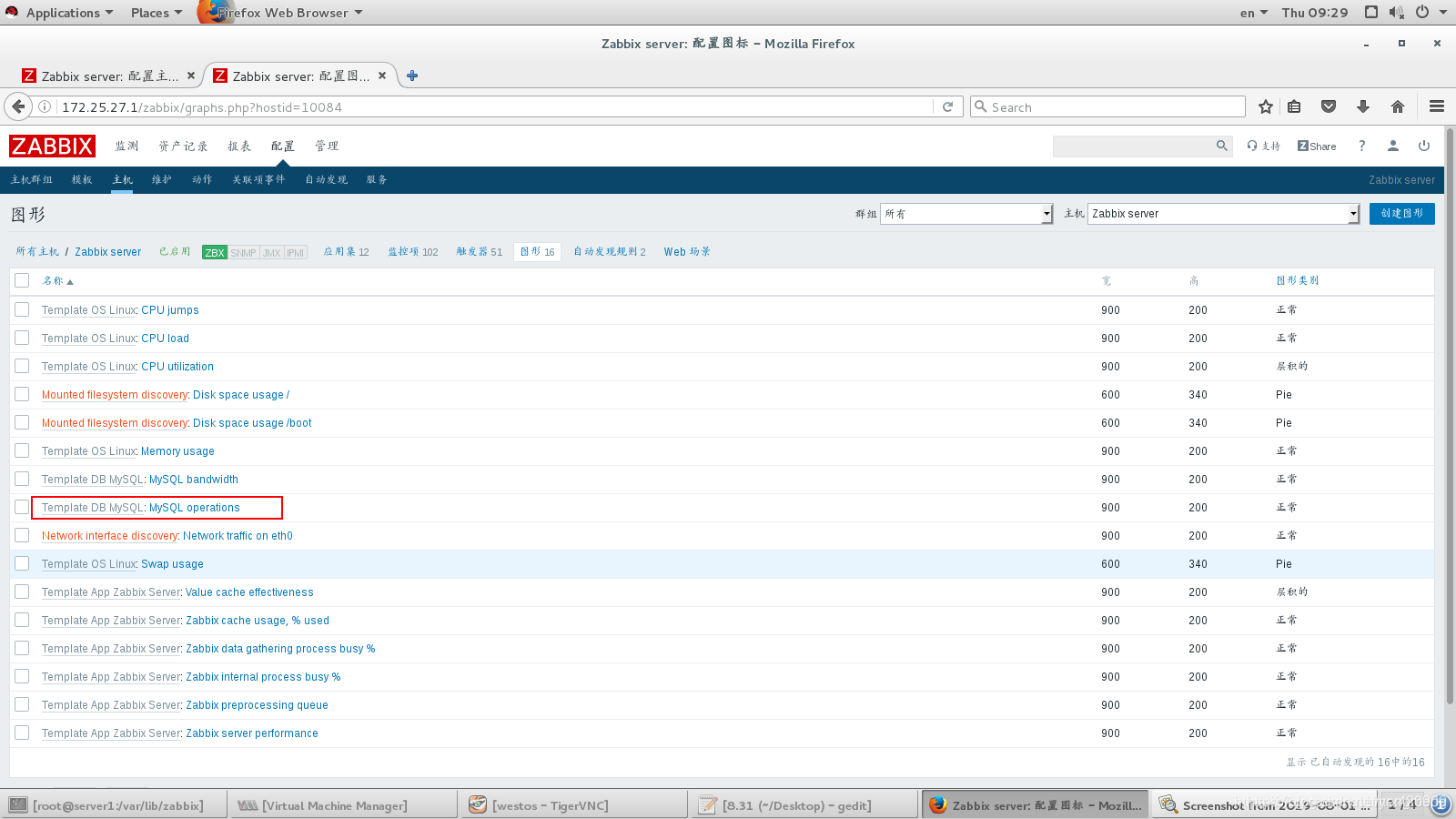Toggle the select-all checkbox in header
Screen dimensions: 1456x819
pyautogui.click(x=22, y=280)
